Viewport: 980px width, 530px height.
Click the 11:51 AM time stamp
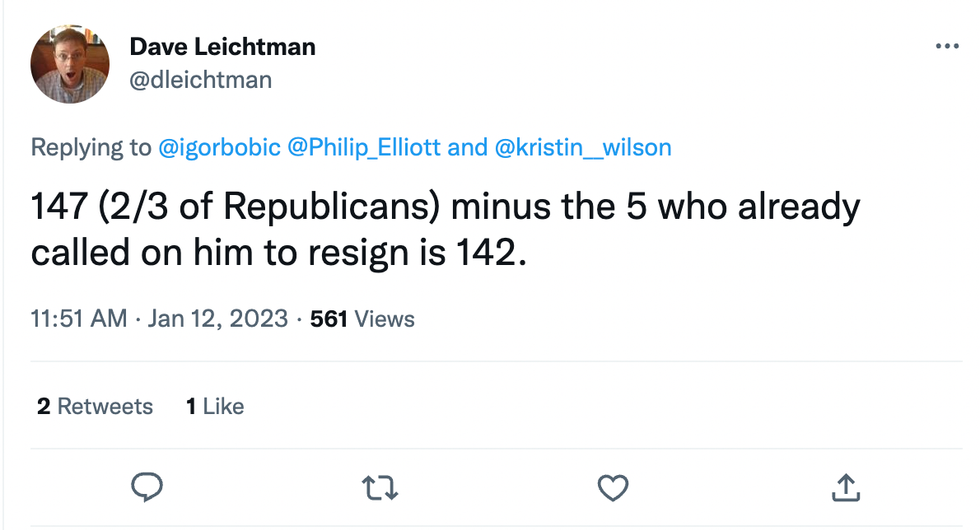(79, 319)
